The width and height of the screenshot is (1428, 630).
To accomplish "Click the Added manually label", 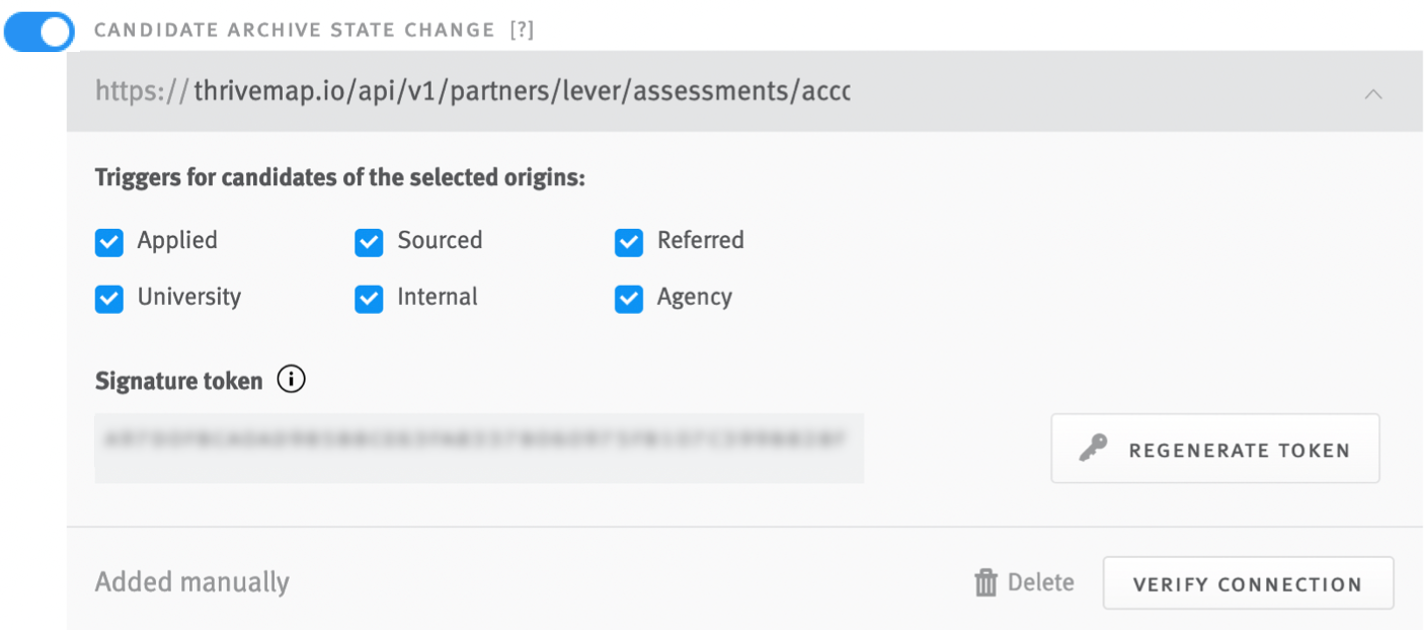I will [x=191, y=581].
